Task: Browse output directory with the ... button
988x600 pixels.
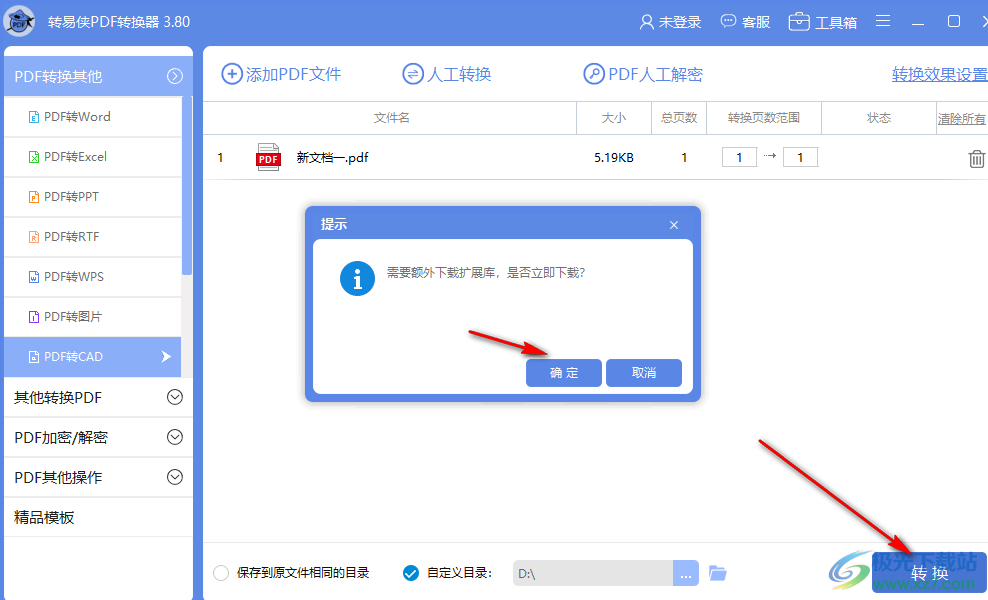Action: pos(686,574)
